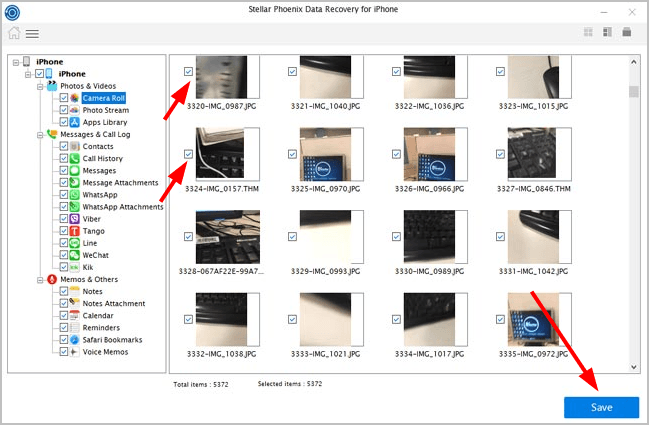Select the Line icon
Image resolution: width=649 pixels, height=425 pixels.
75,243
